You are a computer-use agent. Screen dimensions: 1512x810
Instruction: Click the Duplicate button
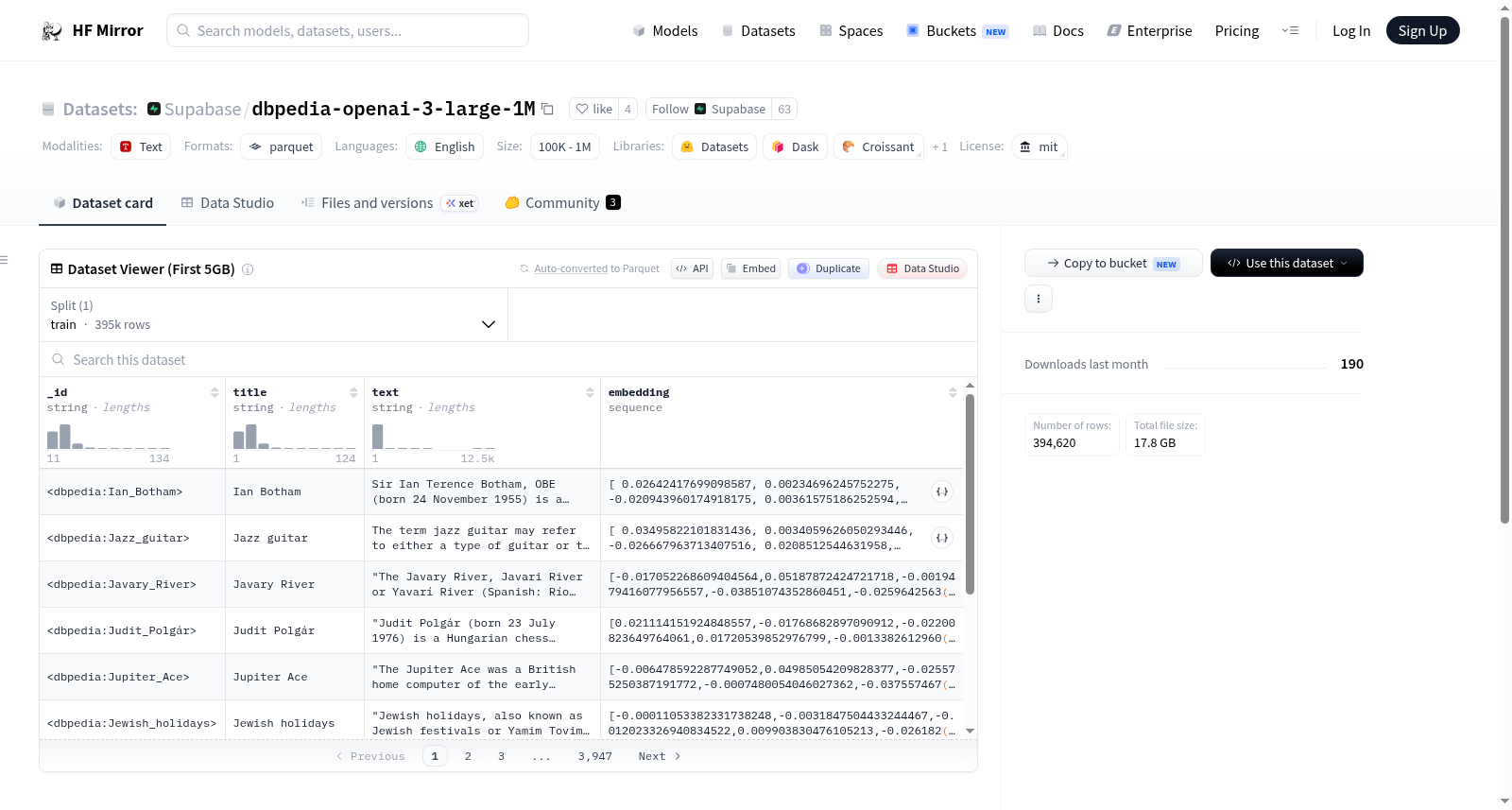(x=829, y=268)
